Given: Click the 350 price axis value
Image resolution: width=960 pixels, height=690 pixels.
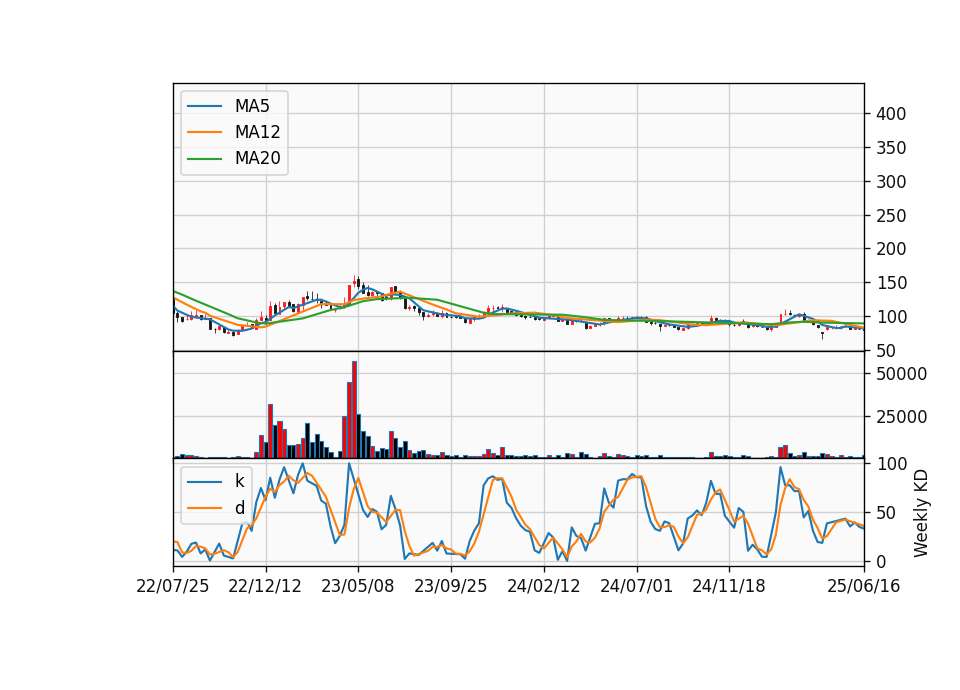Looking at the screenshot, I should tap(891, 148).
